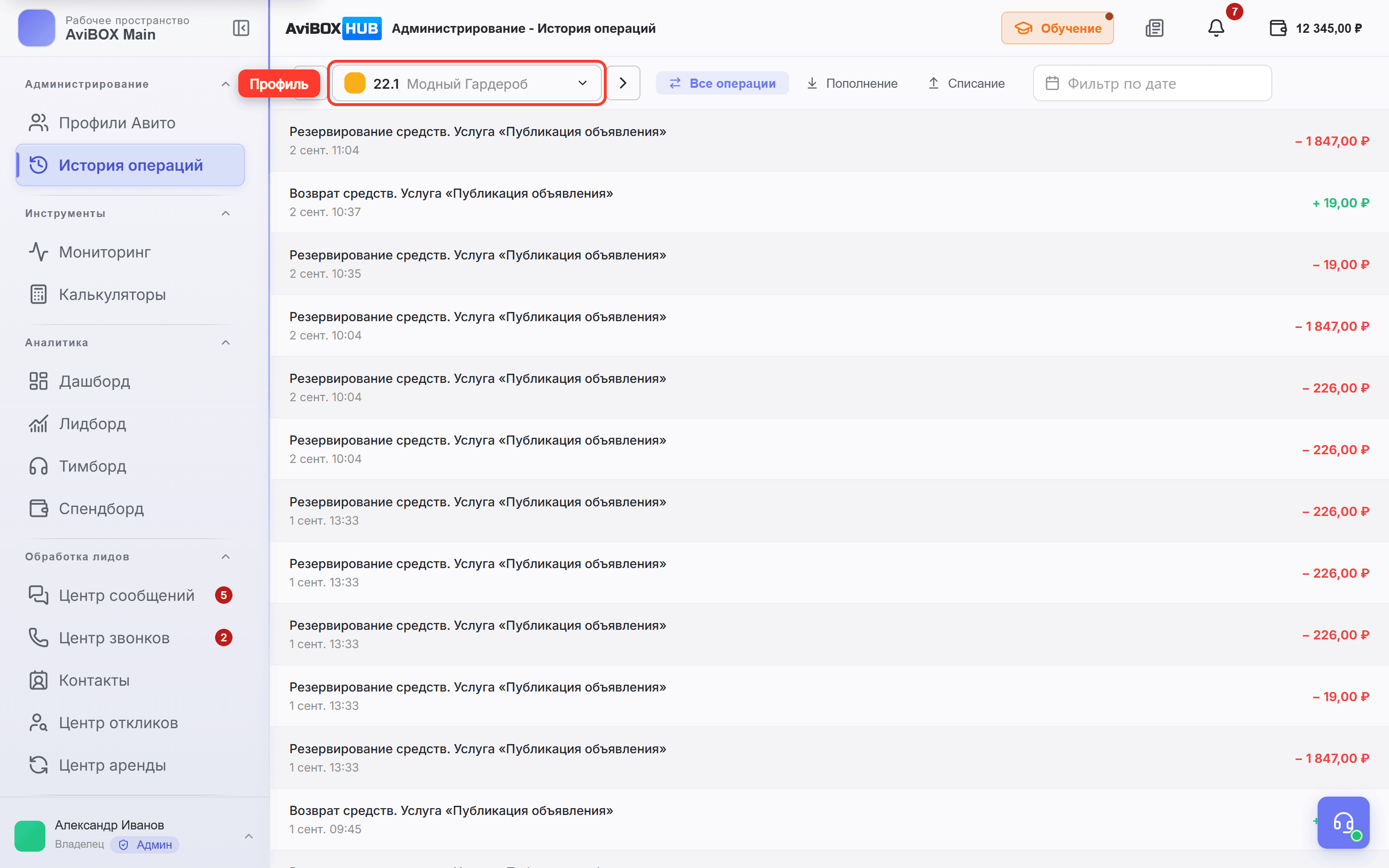Click Александр Иванов's green avatar
The width and height of the screenshot is (1389, 868).
pos(30,835)
